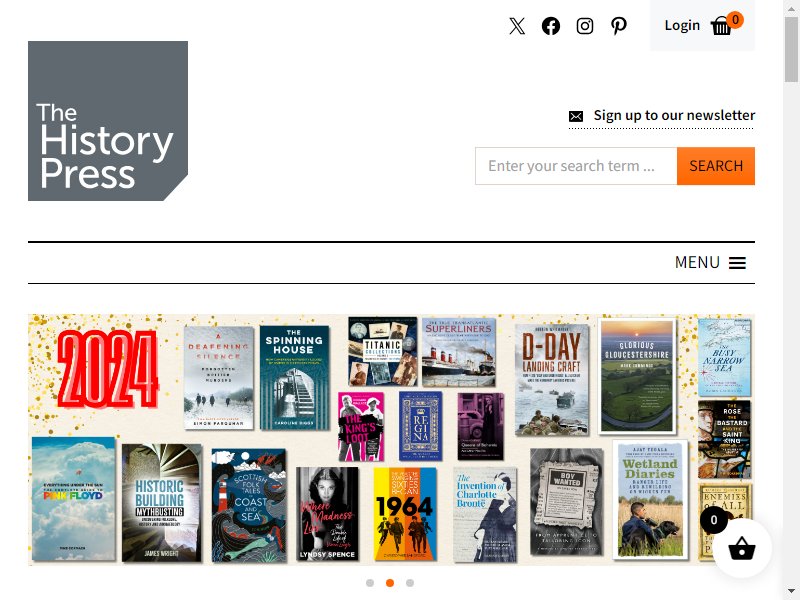Screen dimensions: 800x600
Task: Click the newsletter envelope icon
Action: click(x=576, y=116)
